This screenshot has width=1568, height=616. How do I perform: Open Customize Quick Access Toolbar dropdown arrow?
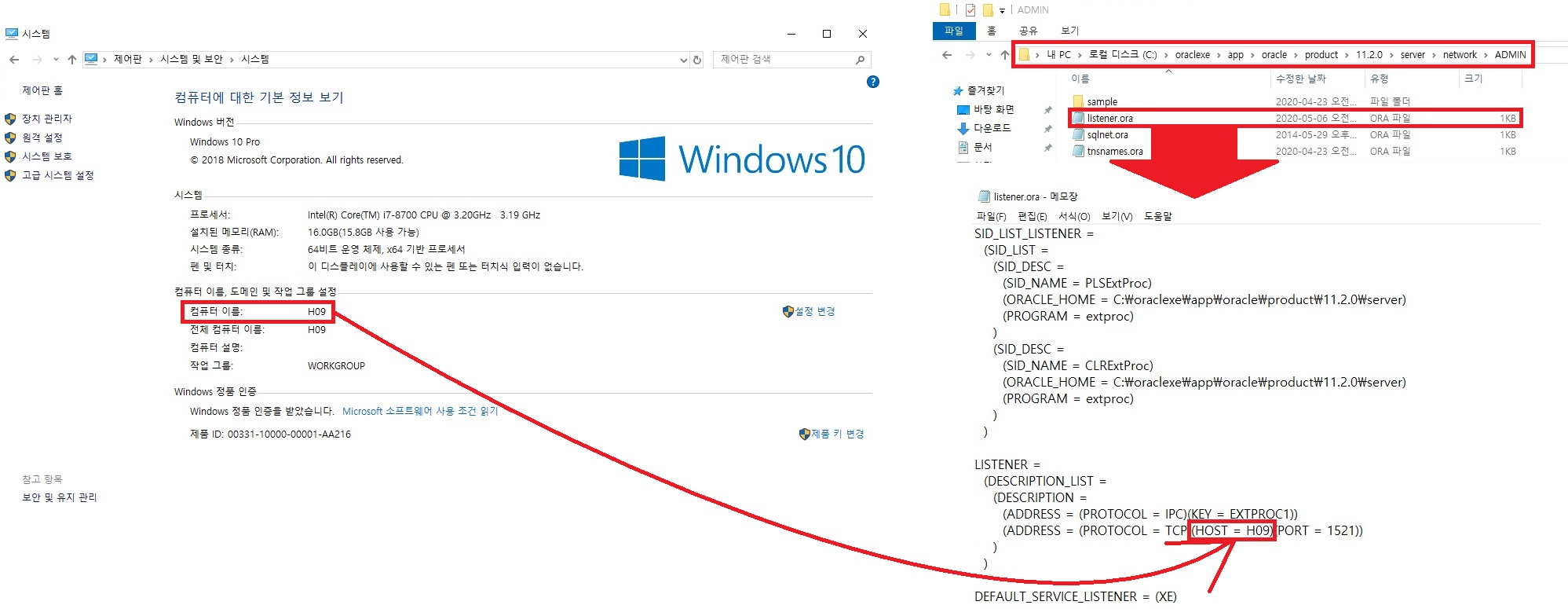click(1003, 11)
